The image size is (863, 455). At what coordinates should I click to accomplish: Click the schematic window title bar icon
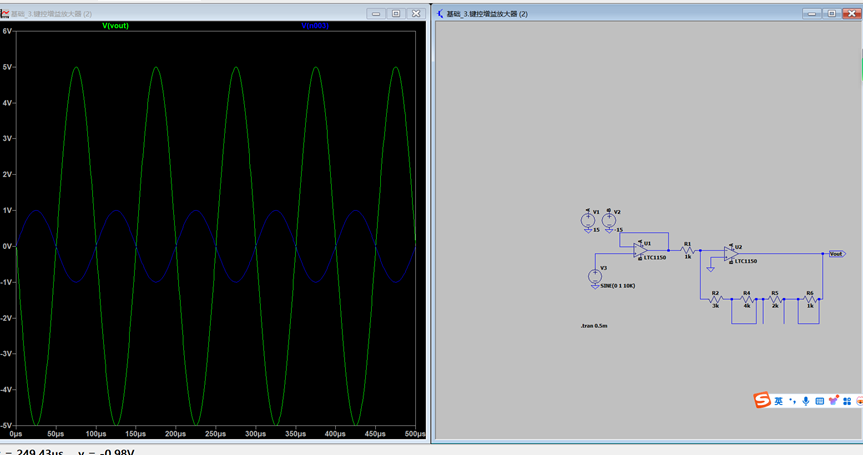[x=440, y=13]
